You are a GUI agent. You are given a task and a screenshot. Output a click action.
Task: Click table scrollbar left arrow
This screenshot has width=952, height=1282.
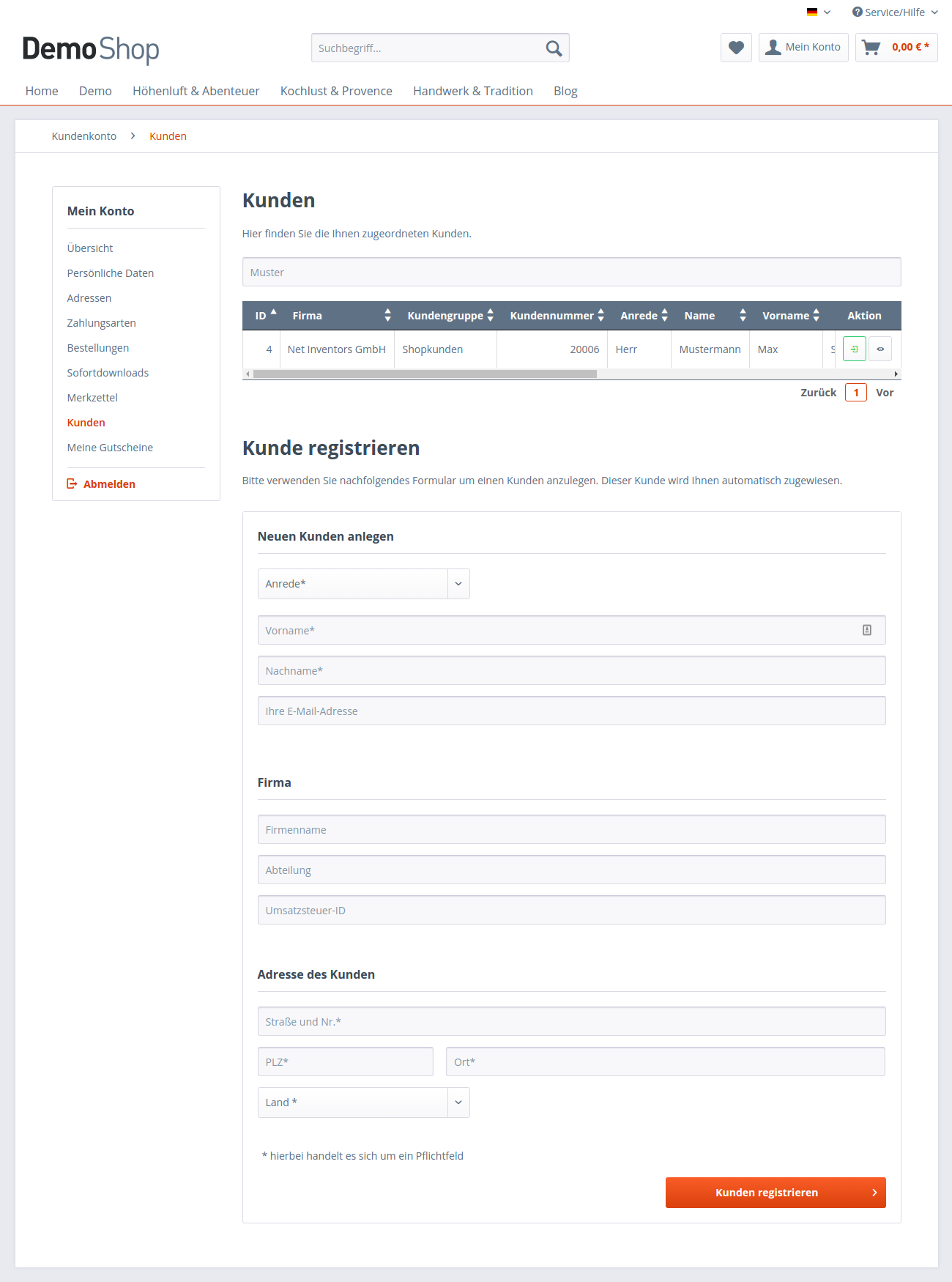(x=248, y=374)
